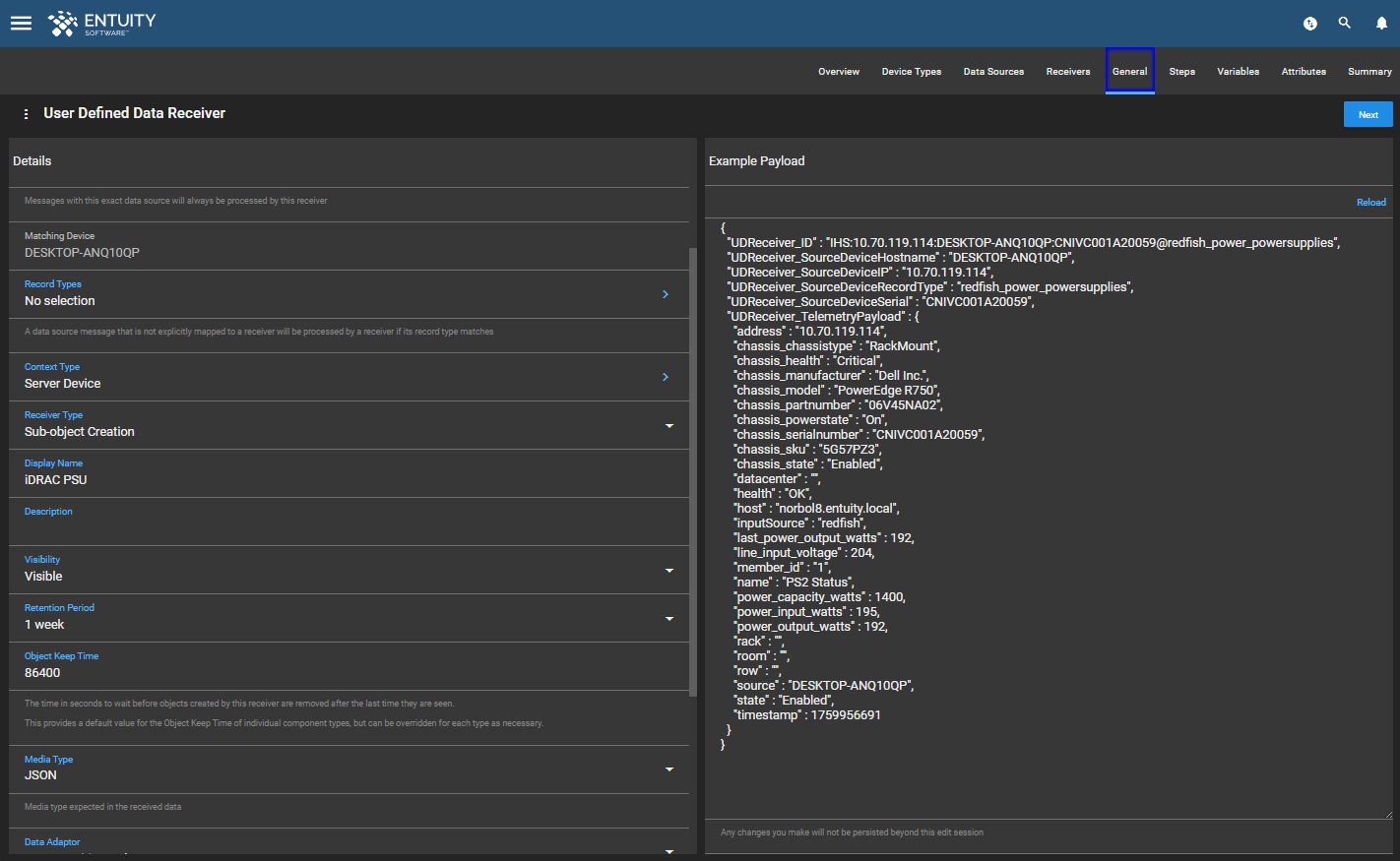
Task: Select the General tab
Action: coord(1129,72)
